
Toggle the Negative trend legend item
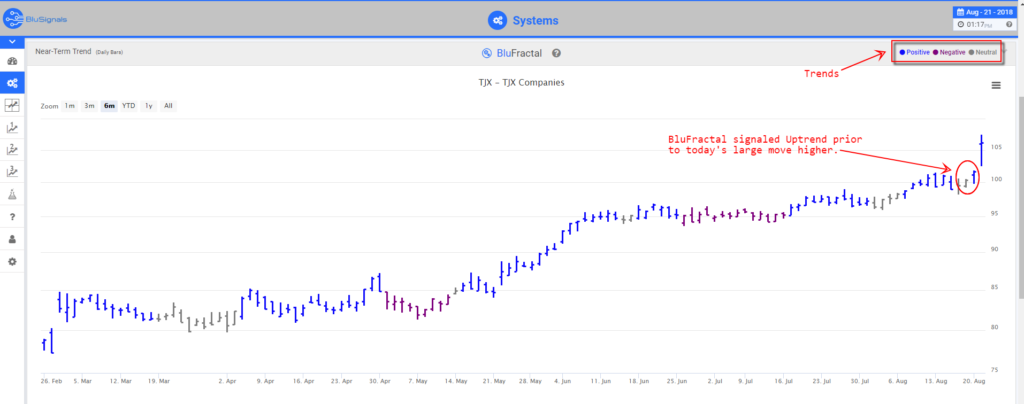pyautogui.click(x=950, y=52)
